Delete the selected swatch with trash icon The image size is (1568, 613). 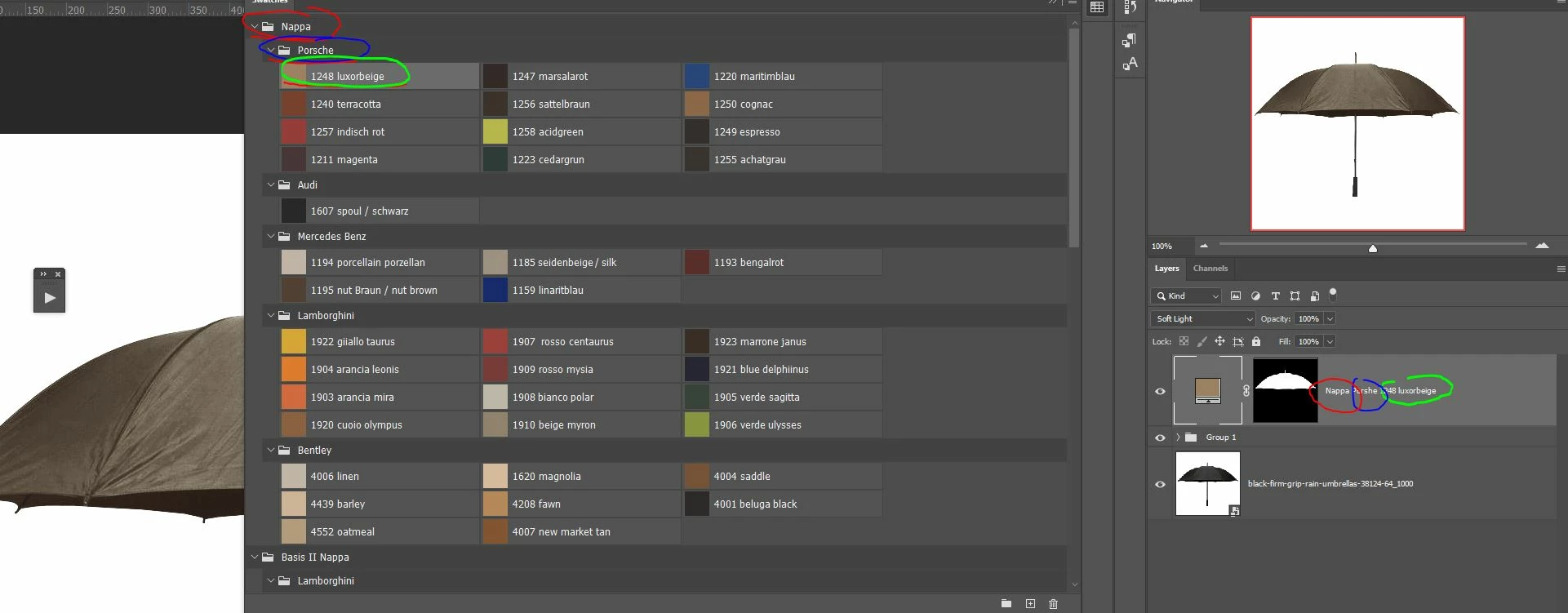click(1053, 603)
